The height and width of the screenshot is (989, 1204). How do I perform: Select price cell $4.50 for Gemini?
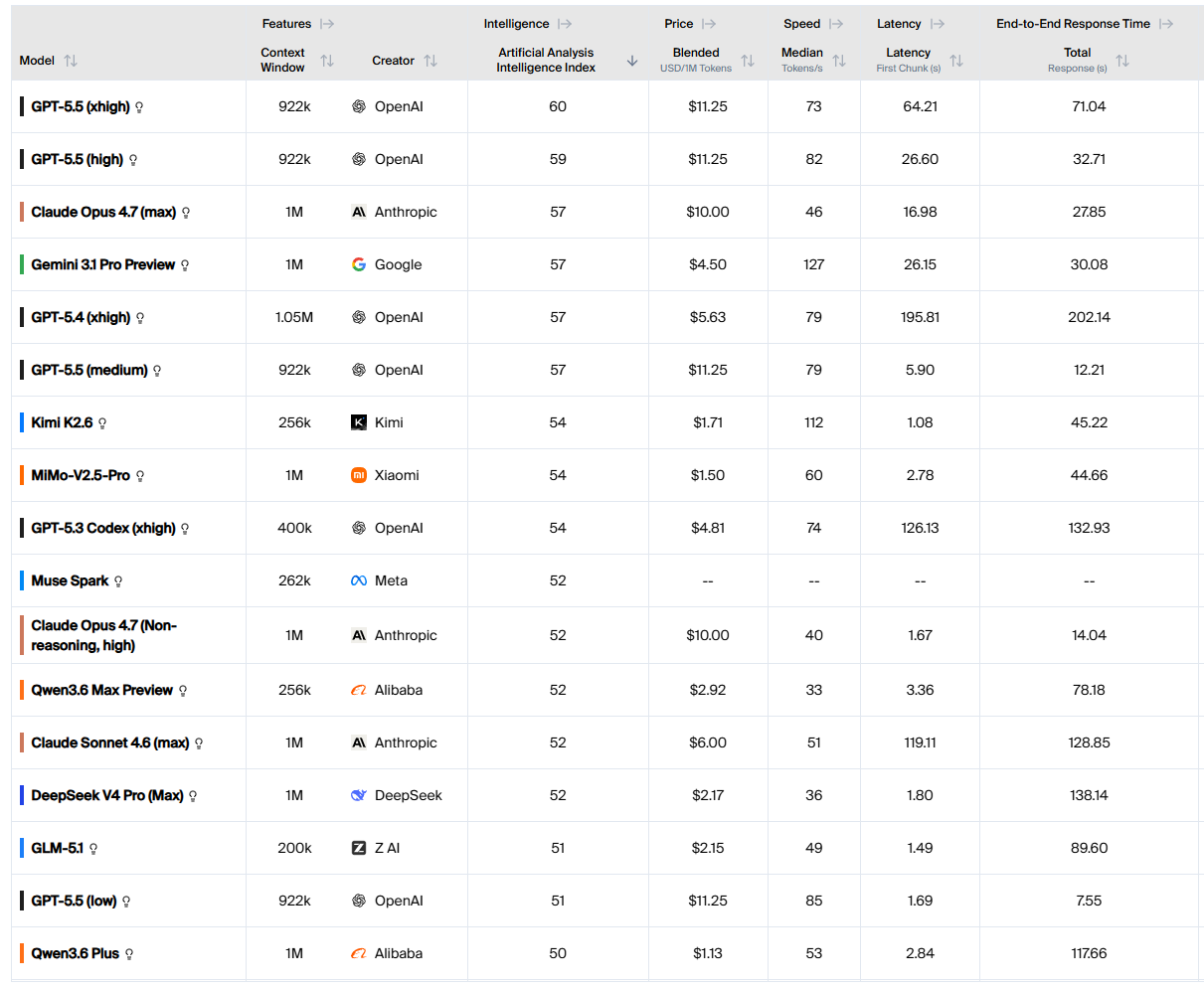pos(708,264)
